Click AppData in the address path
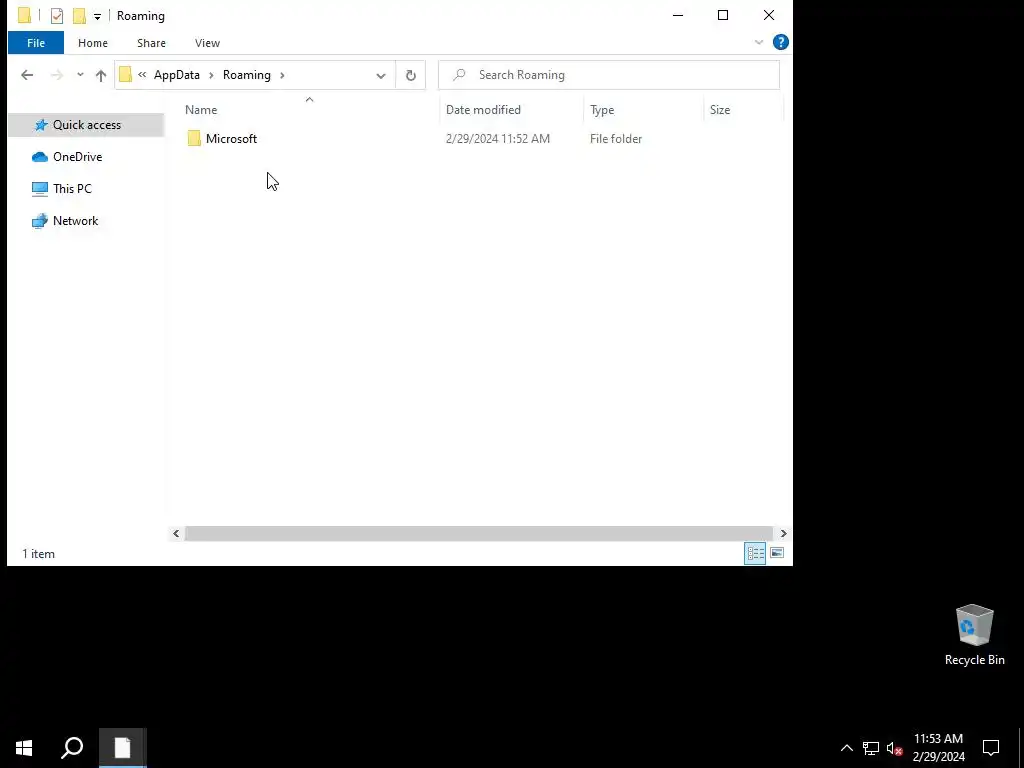The image size is (1024, 768). click(176, 75)
